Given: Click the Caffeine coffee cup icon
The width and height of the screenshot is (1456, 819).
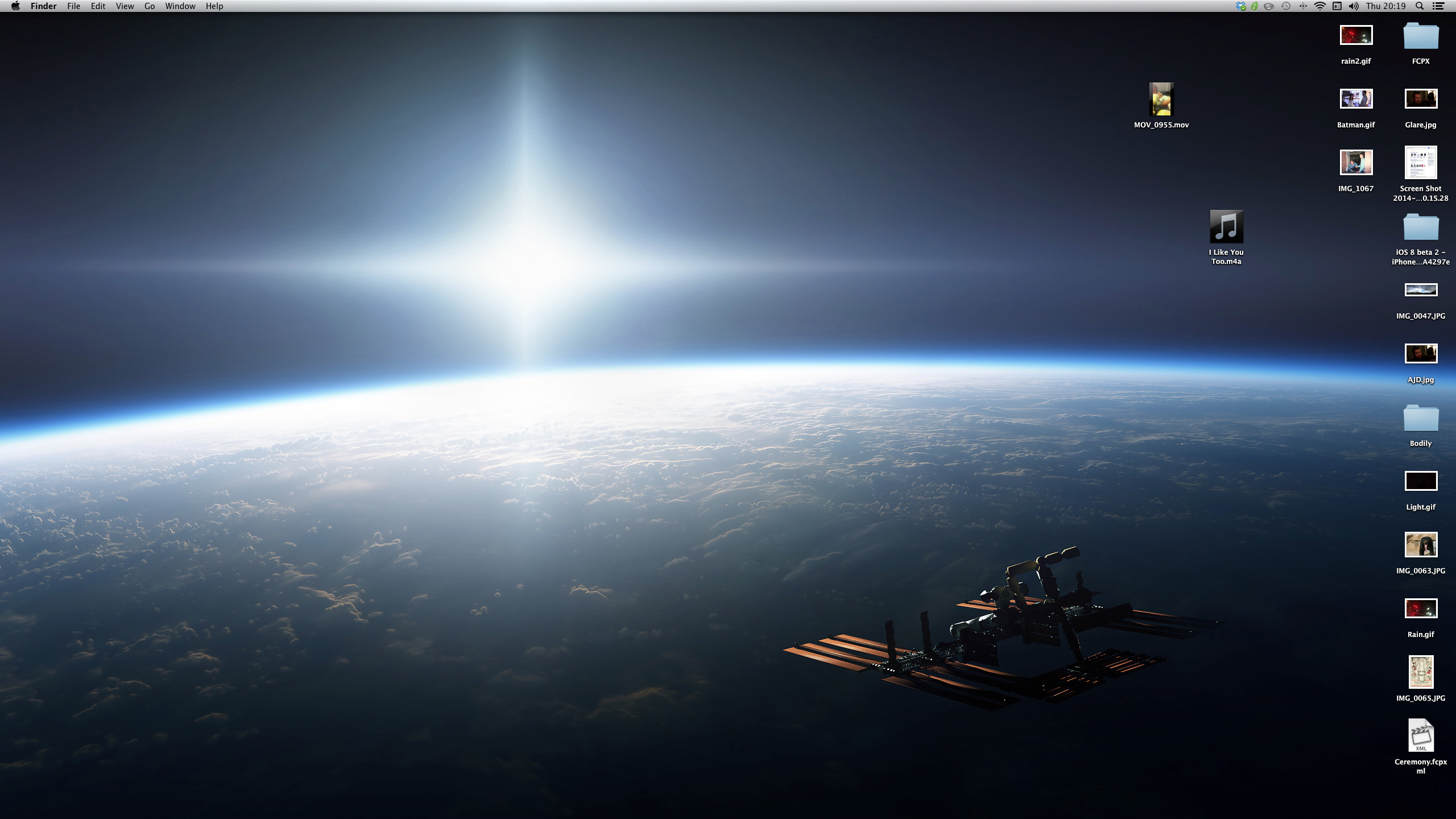Looking at the screenshot, I should [x=1269, y=6].
